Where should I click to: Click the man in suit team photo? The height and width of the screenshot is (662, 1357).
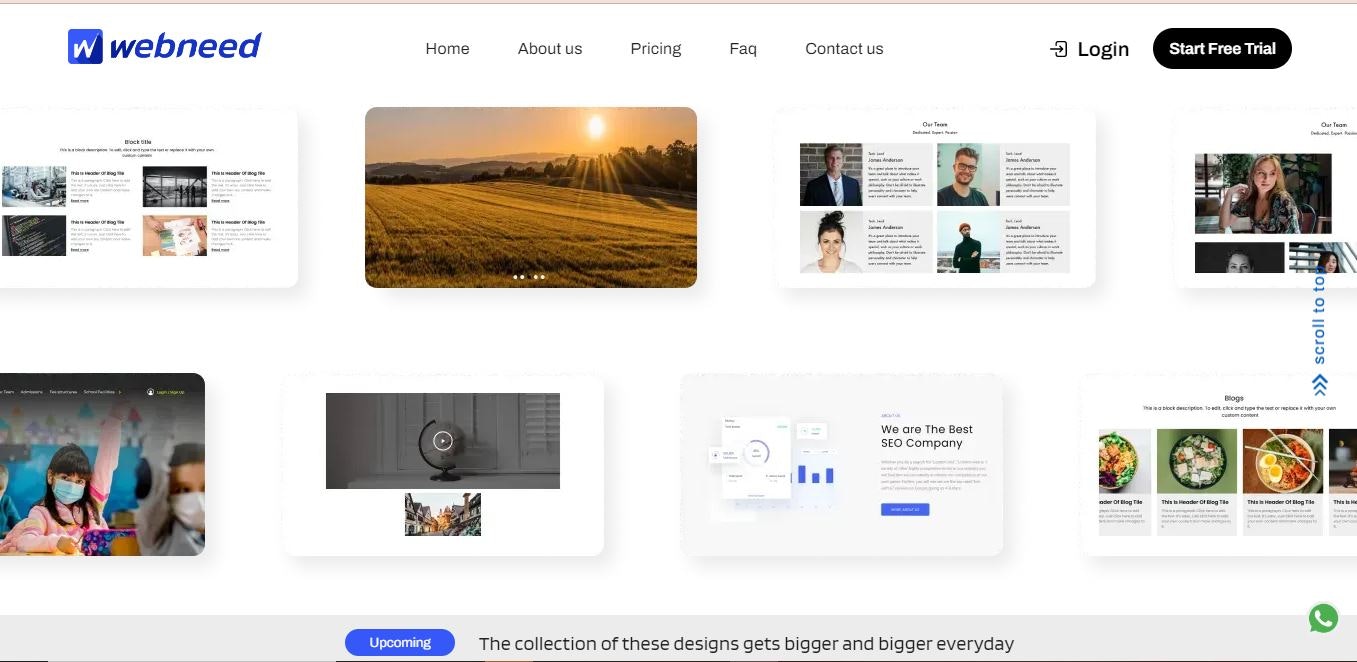pos(831,175)
